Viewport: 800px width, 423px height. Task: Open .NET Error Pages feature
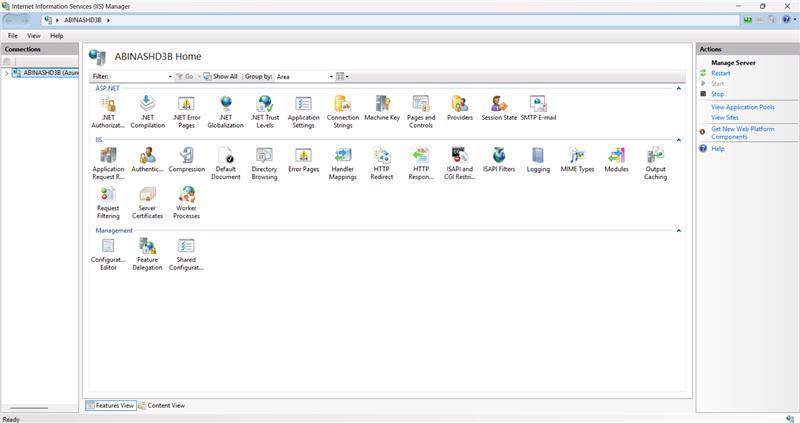186,111
